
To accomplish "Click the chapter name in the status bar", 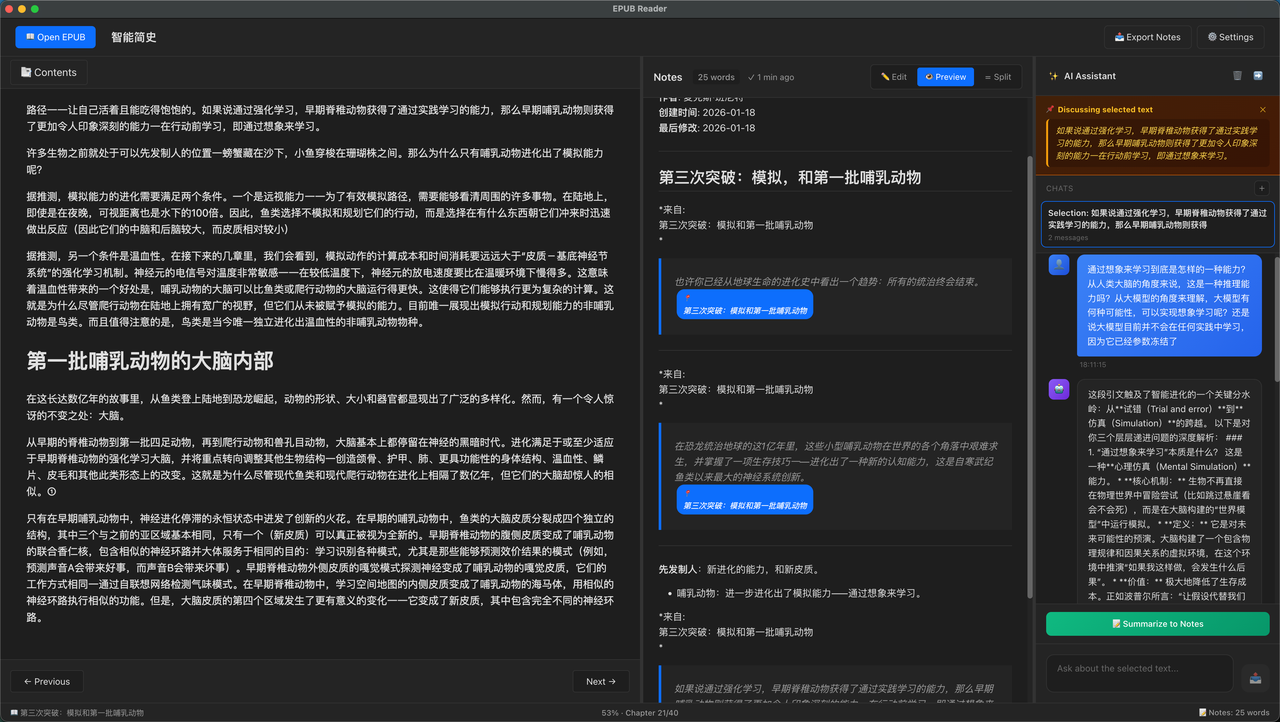I will click(x=77, y=713).
